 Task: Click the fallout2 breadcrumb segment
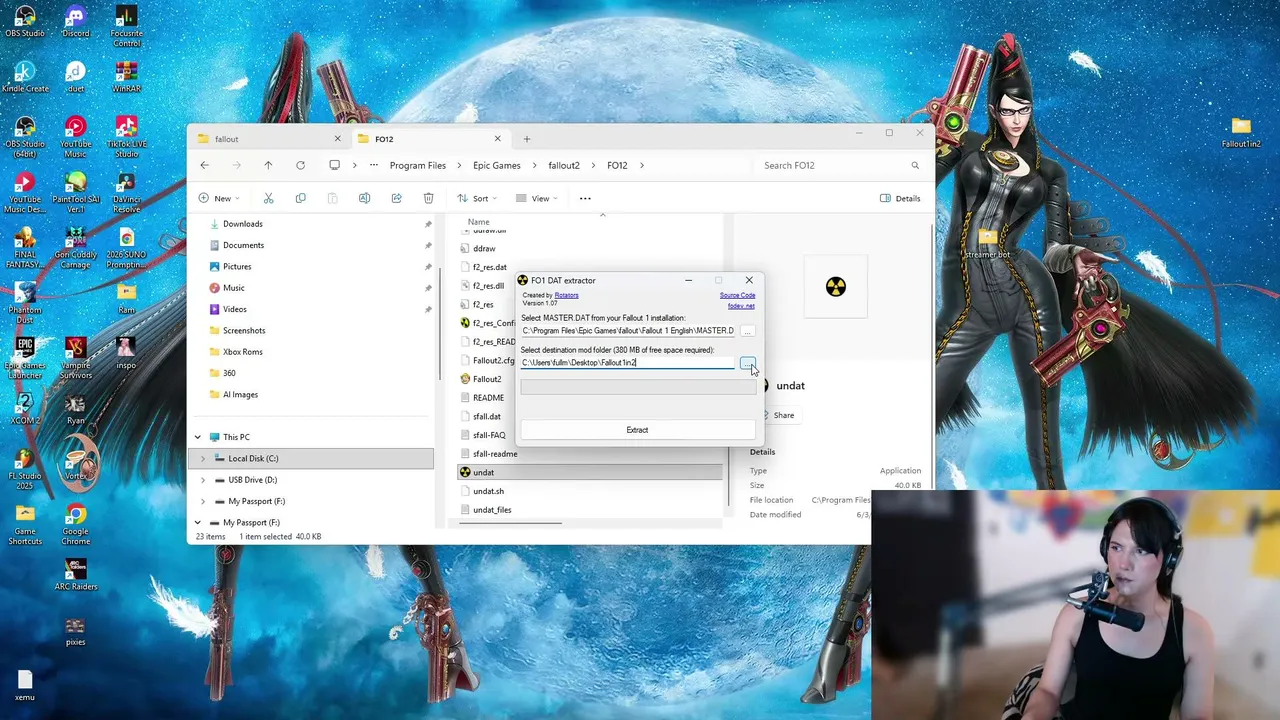564,165
